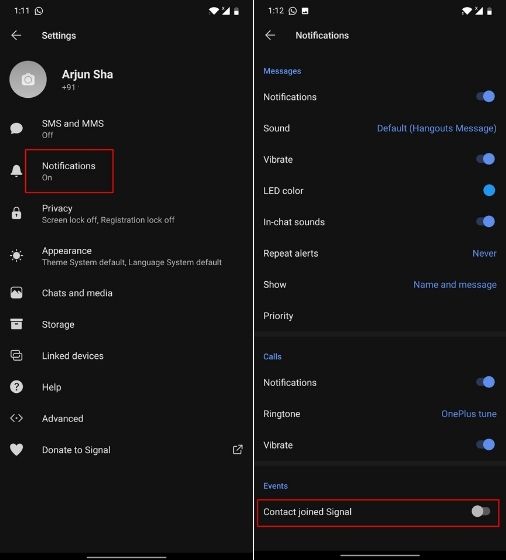Image resolution: width=506 pixels, height=560 pixels.
Task: Tap Donate to Signal link
Action: (126, 450)
